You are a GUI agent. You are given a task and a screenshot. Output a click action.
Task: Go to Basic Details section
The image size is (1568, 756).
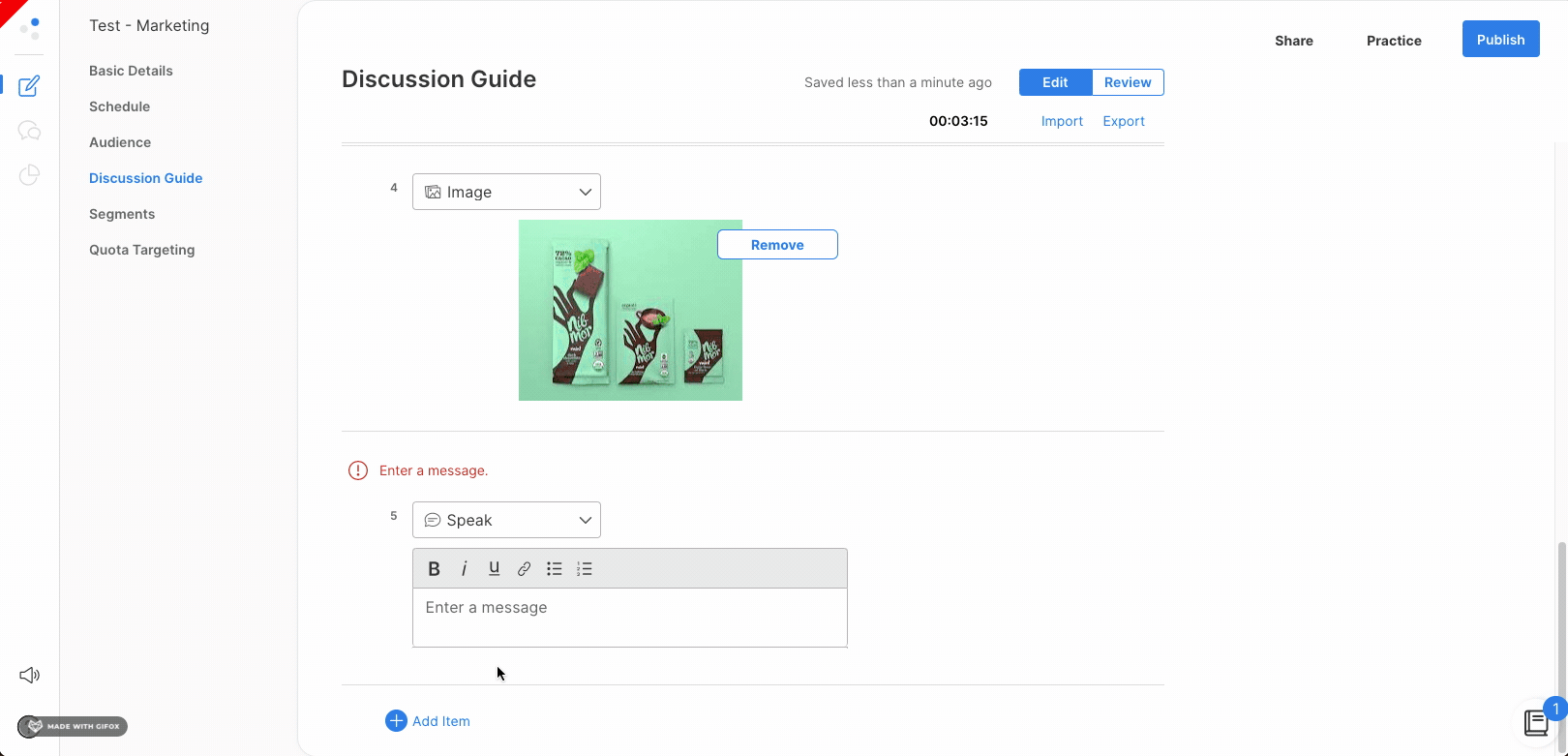[131, 71]
